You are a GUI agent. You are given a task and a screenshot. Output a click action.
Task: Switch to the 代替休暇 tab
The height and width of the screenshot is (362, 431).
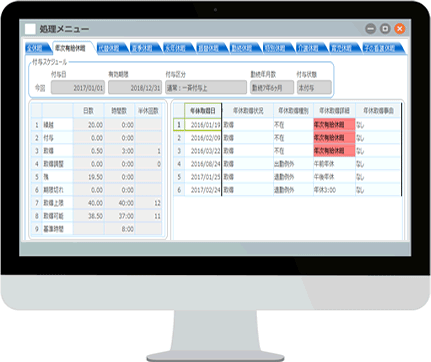[112, 48]
